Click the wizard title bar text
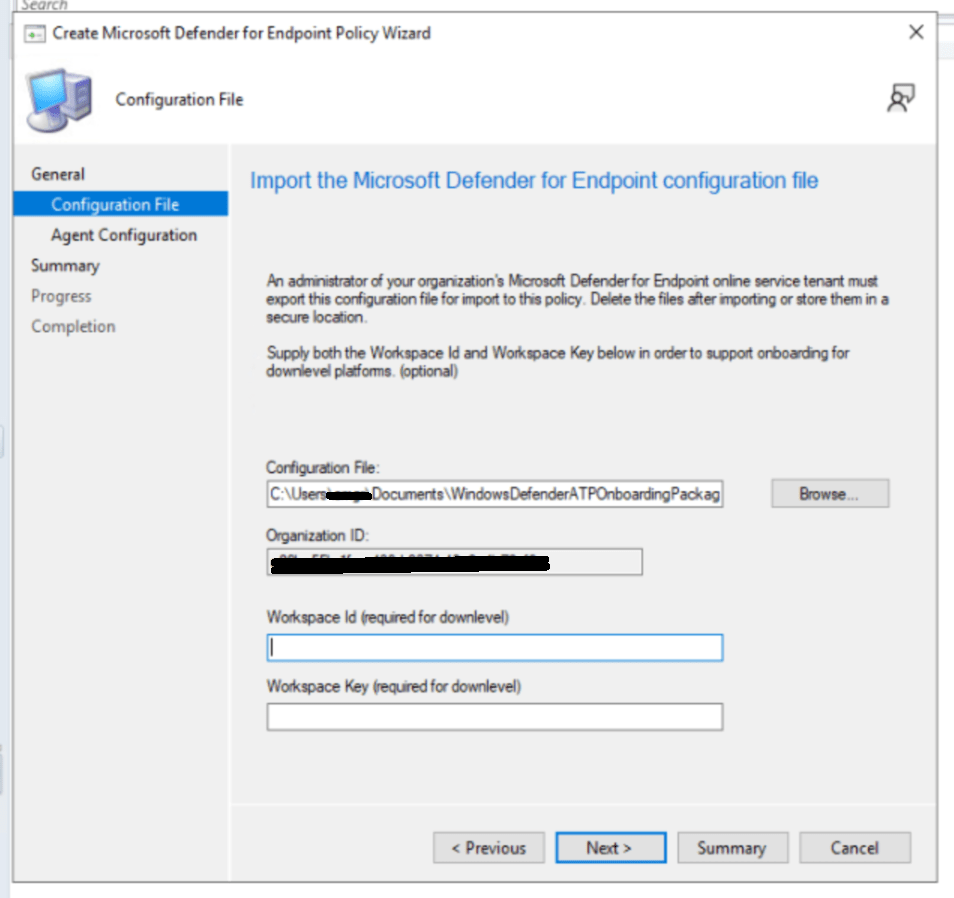 241,33
